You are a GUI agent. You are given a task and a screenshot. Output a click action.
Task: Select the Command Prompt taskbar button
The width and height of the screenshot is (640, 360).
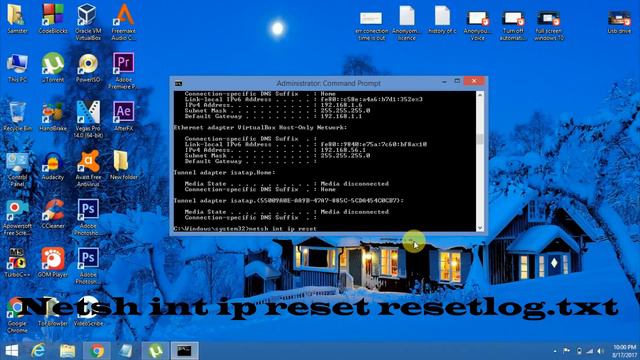point(184,351)
